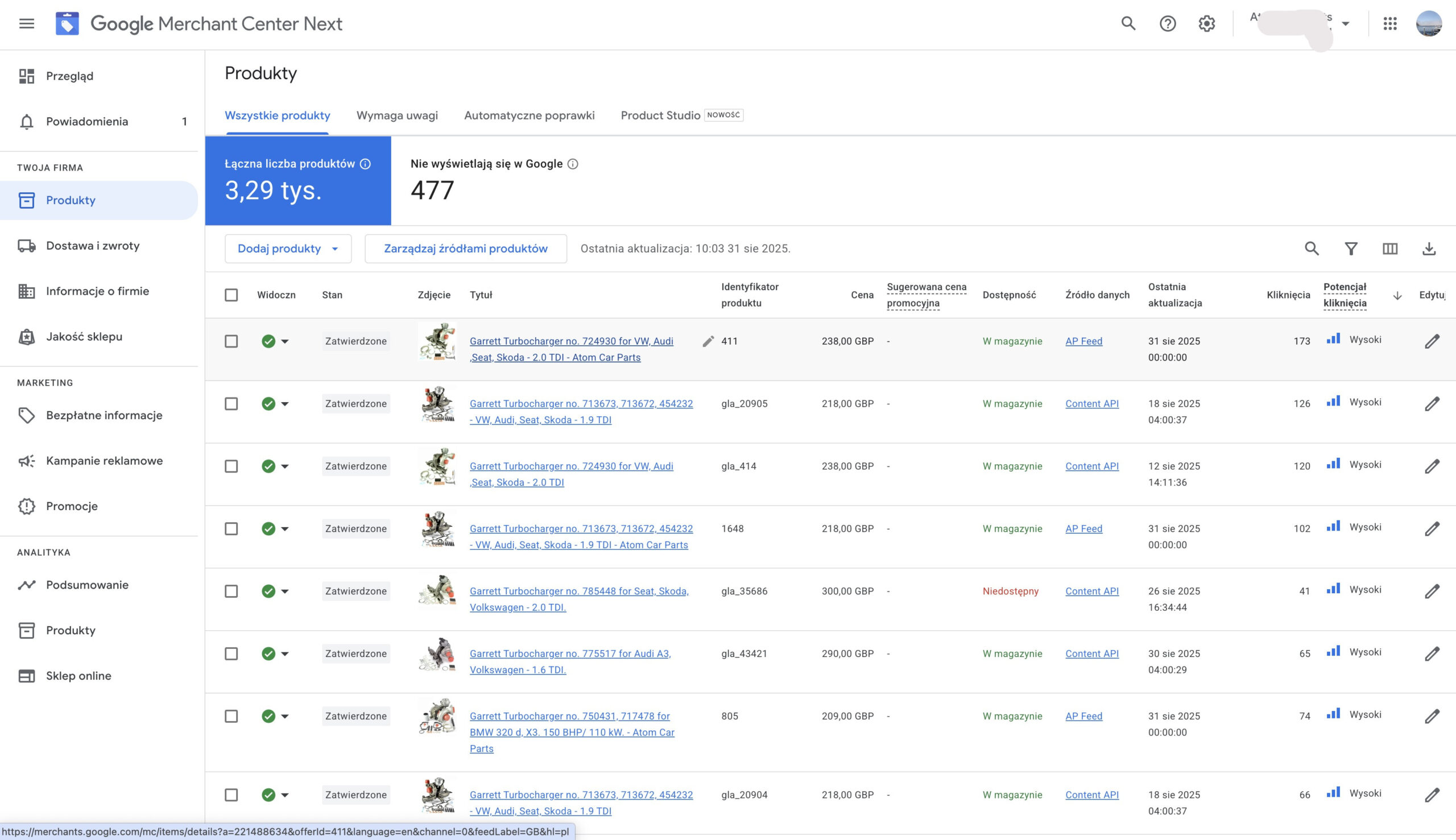Screen dimensions: 1456x840
Task: Check the row for product gla_20905
Action: tap(231, 403)
